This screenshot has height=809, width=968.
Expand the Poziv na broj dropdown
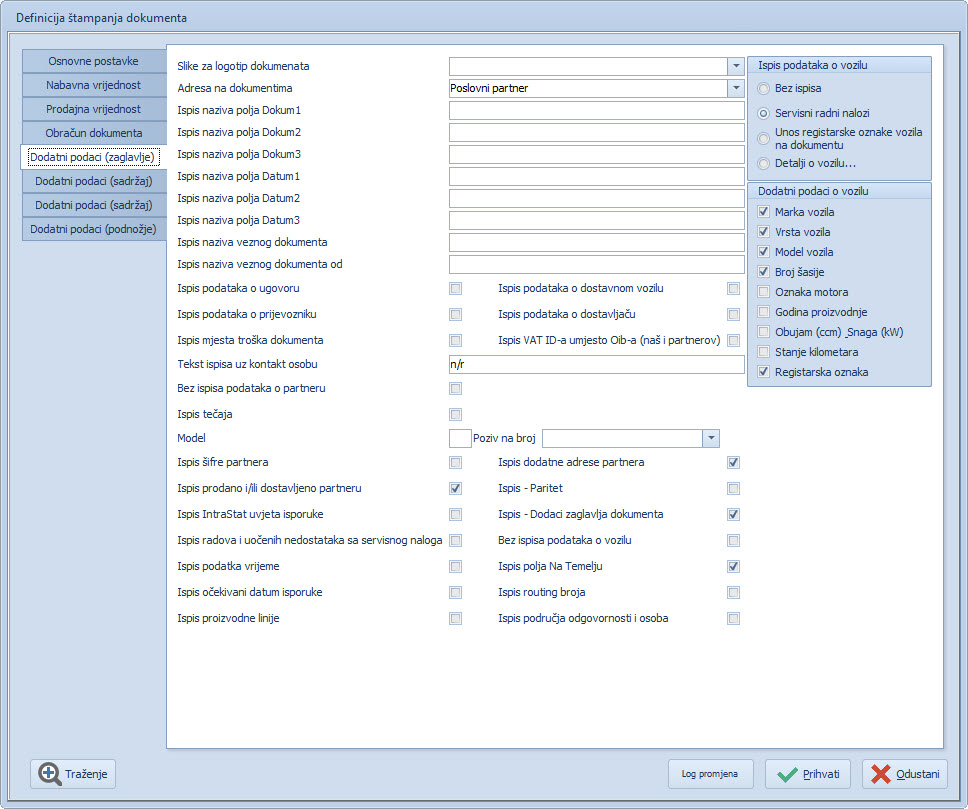tap(710, 438)
